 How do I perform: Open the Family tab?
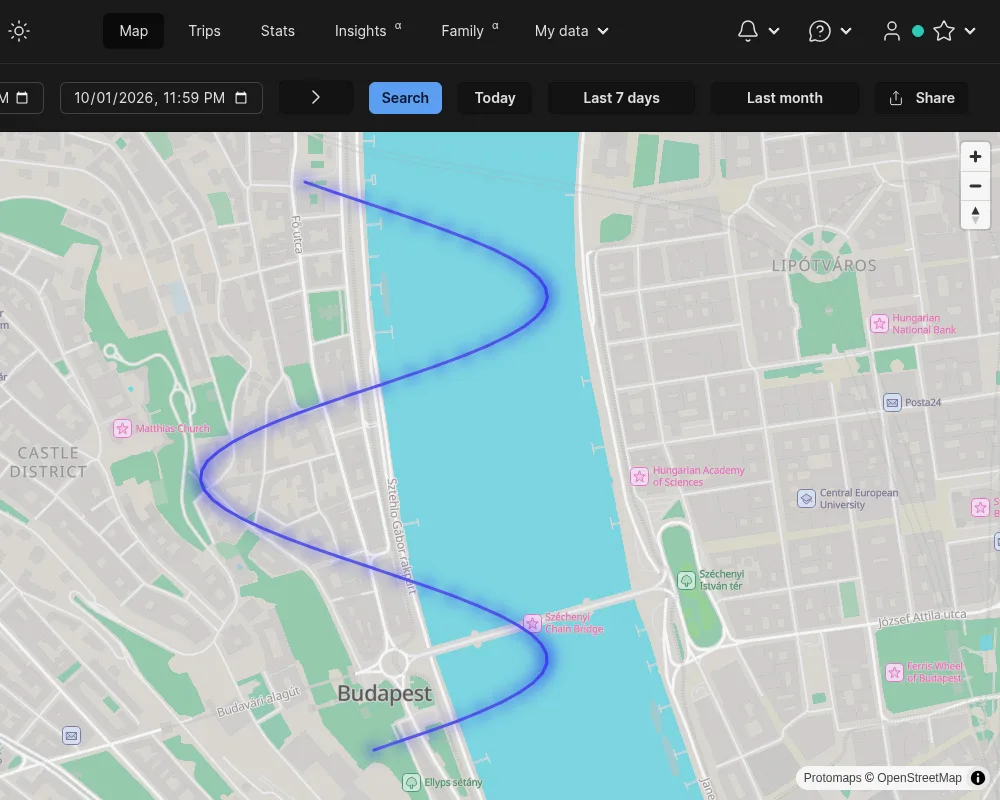[469, 31]
